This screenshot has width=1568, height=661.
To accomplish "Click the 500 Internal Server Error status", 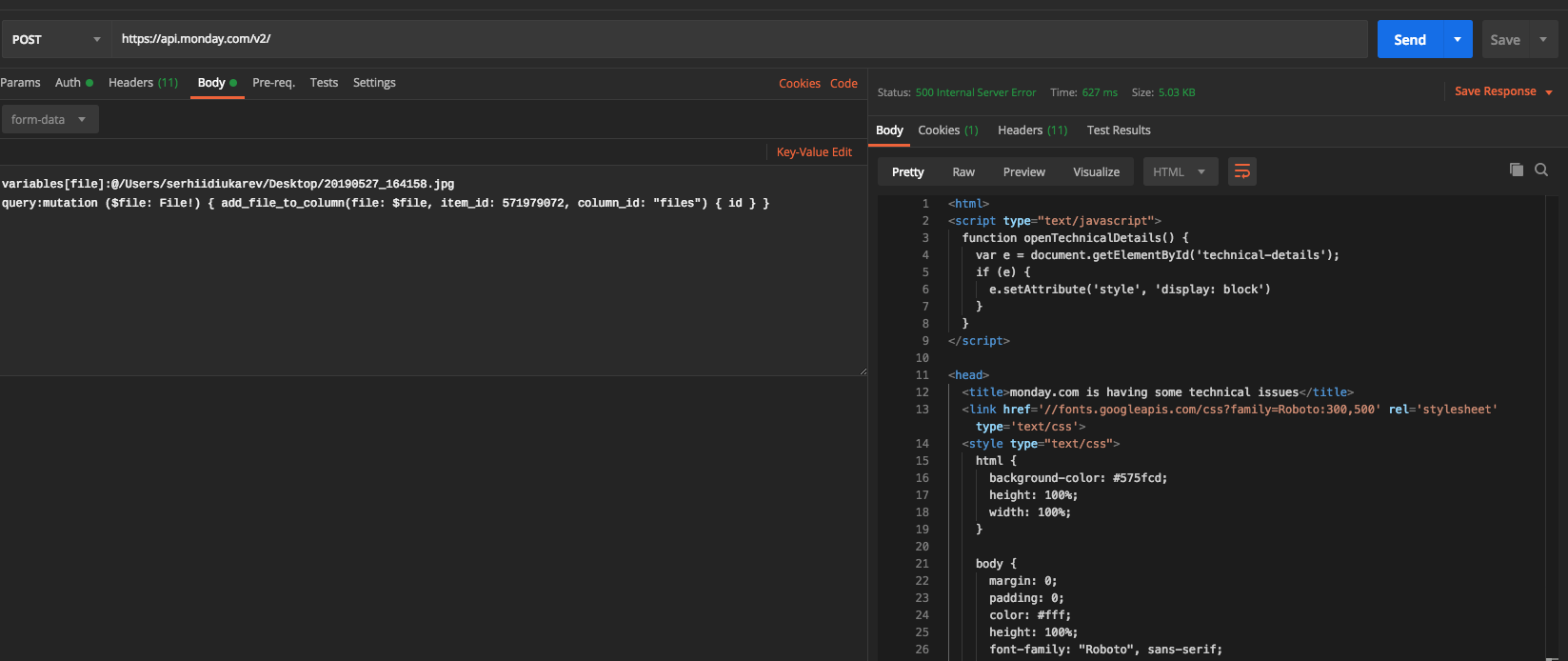I will tap(975, 92).
